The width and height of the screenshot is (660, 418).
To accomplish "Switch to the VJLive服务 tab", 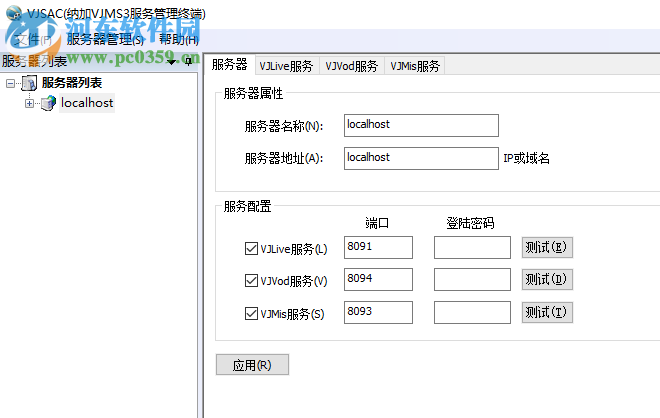I will 286,66.
